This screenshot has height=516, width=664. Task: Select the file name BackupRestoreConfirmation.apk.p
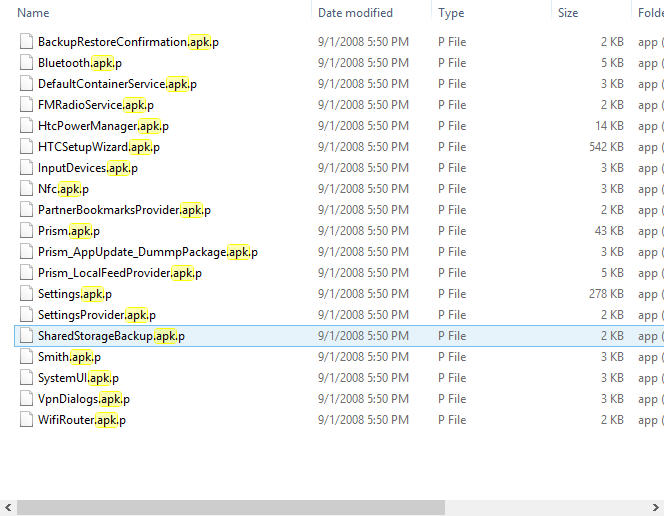click(128, 42)
